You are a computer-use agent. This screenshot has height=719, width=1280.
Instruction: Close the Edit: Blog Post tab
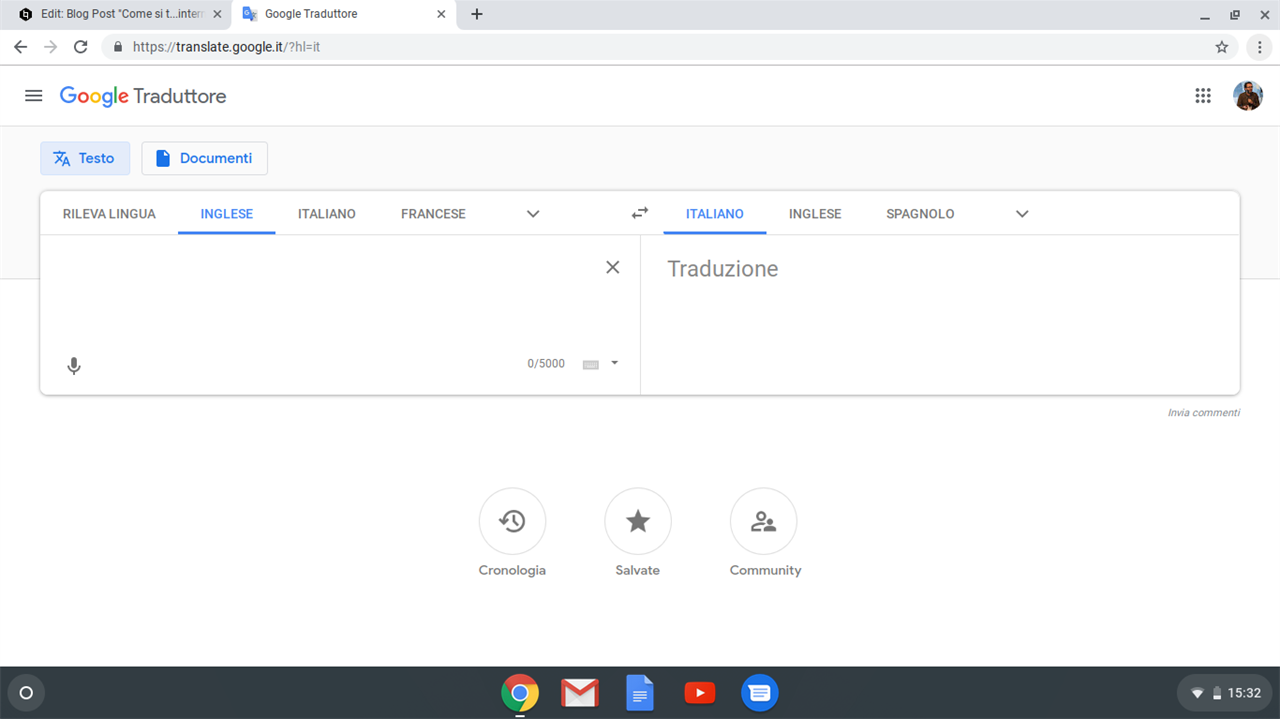click(217, 14)
